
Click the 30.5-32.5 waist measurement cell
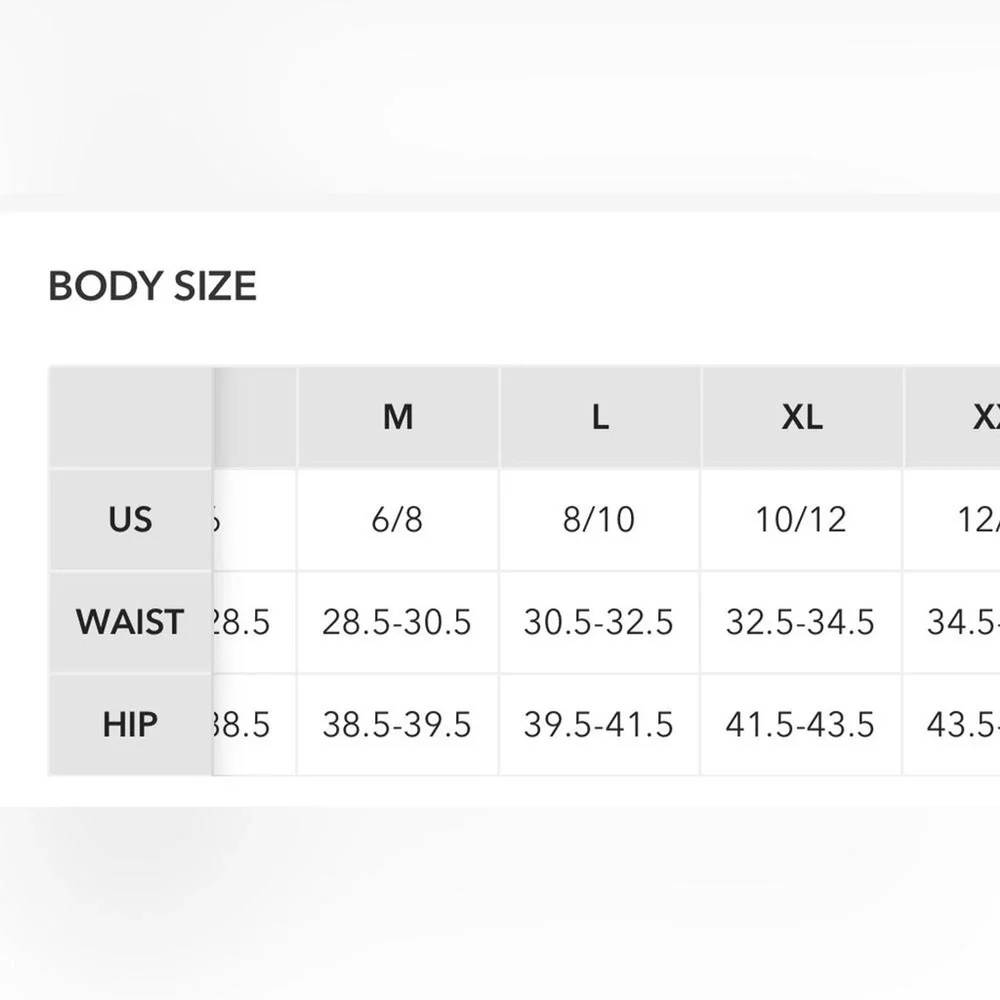pos(599,622)
